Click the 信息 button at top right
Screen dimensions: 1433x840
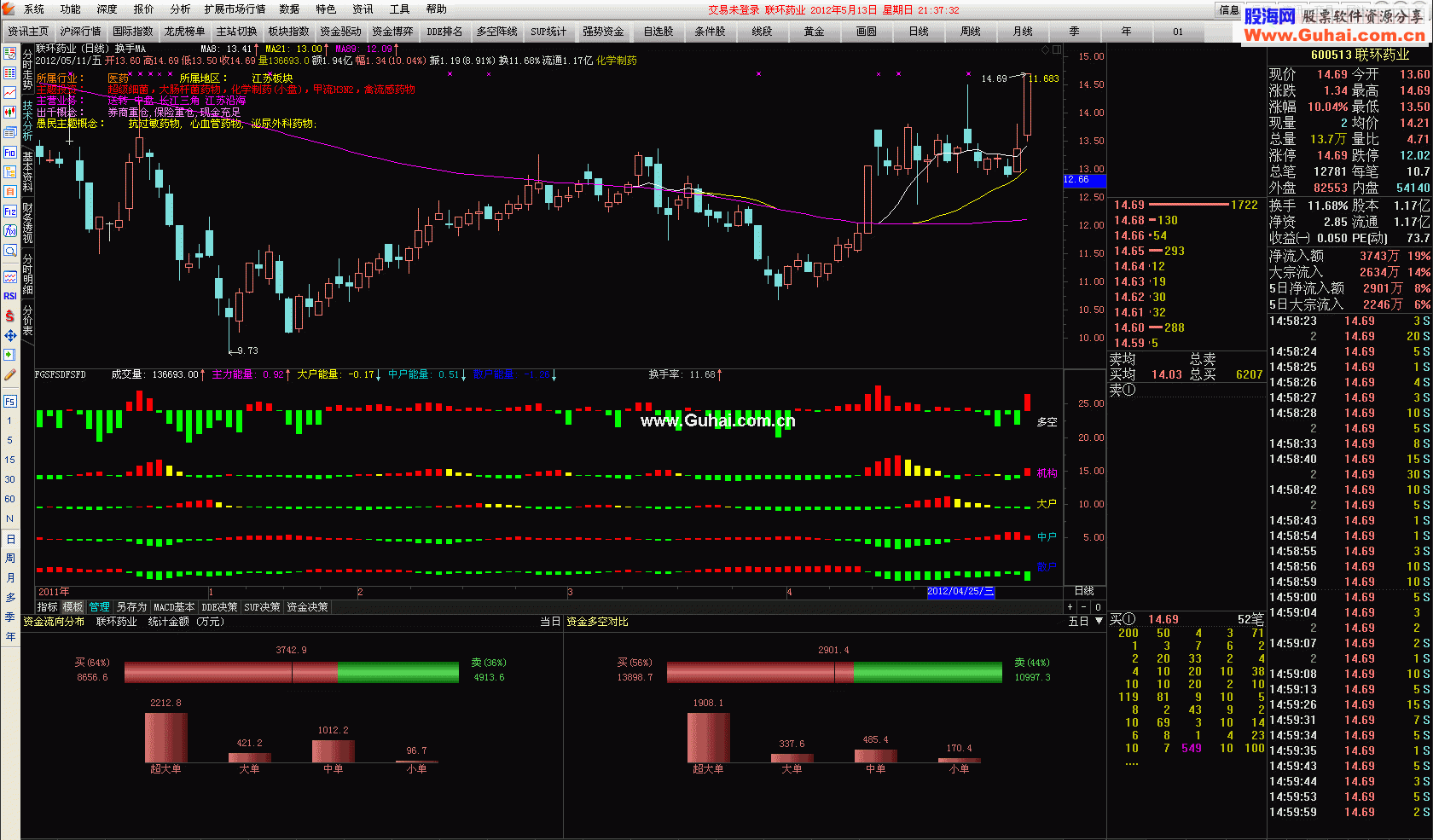click(1229, 10)
